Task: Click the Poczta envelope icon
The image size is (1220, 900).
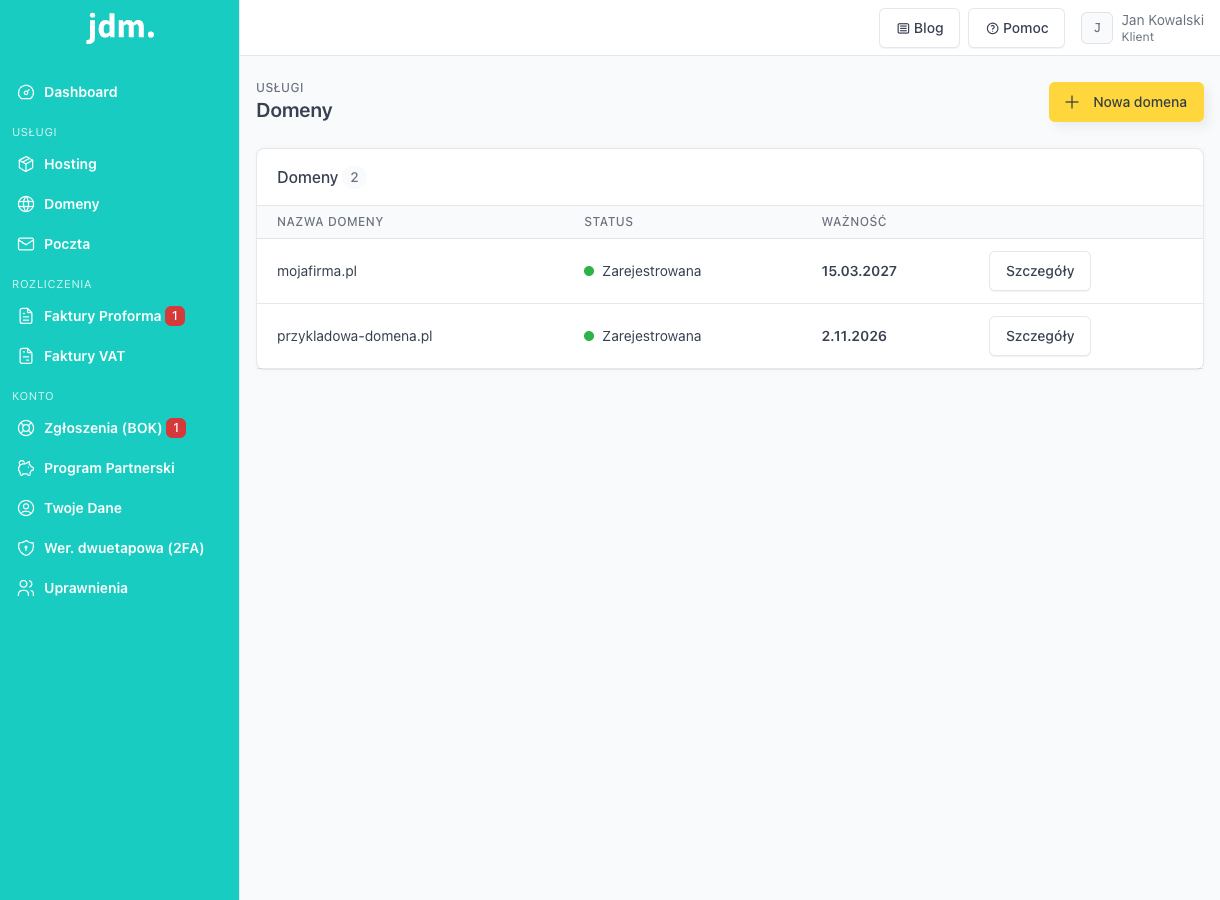Action: [x=26, y=244]
